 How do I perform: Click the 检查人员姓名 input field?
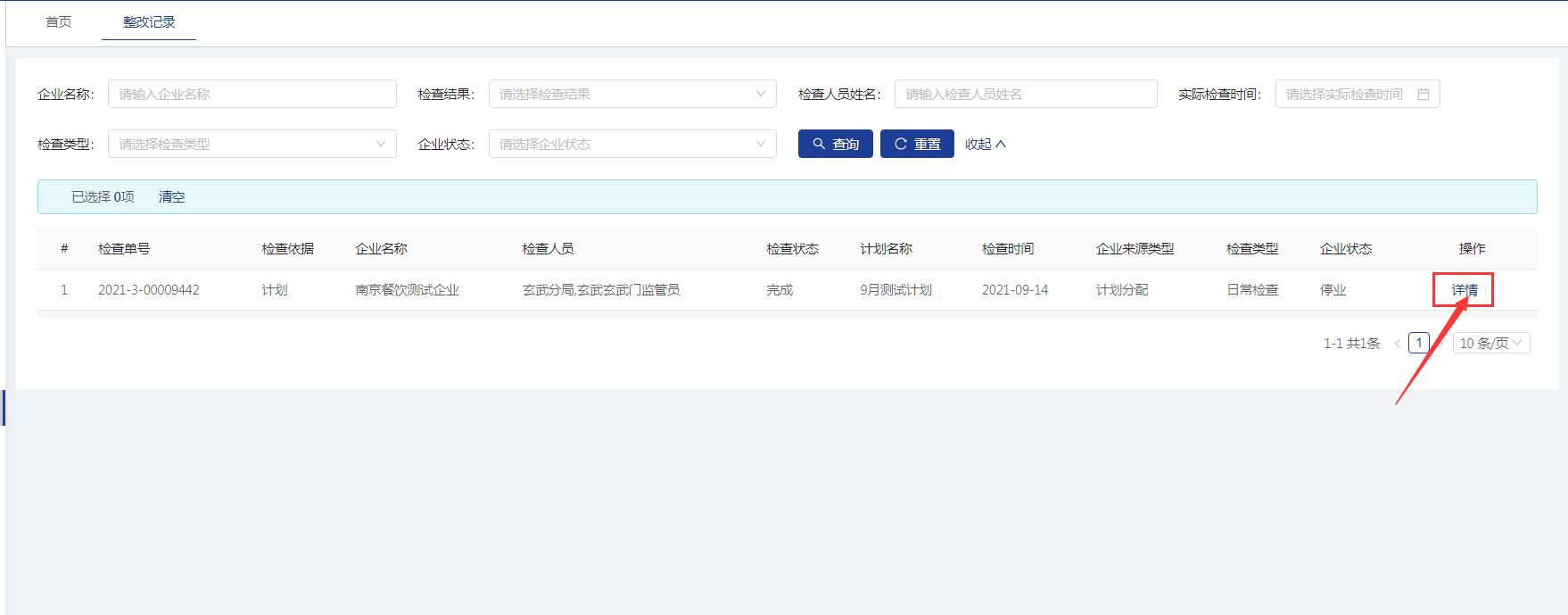coord(1025,94)
